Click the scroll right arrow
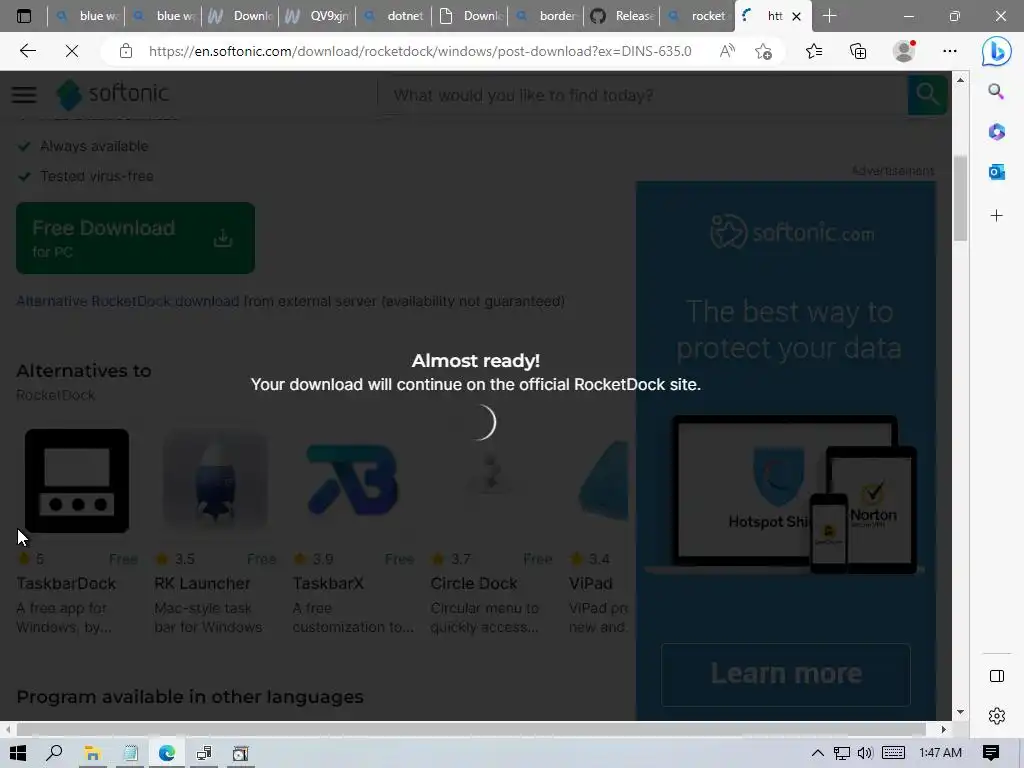 943,729
